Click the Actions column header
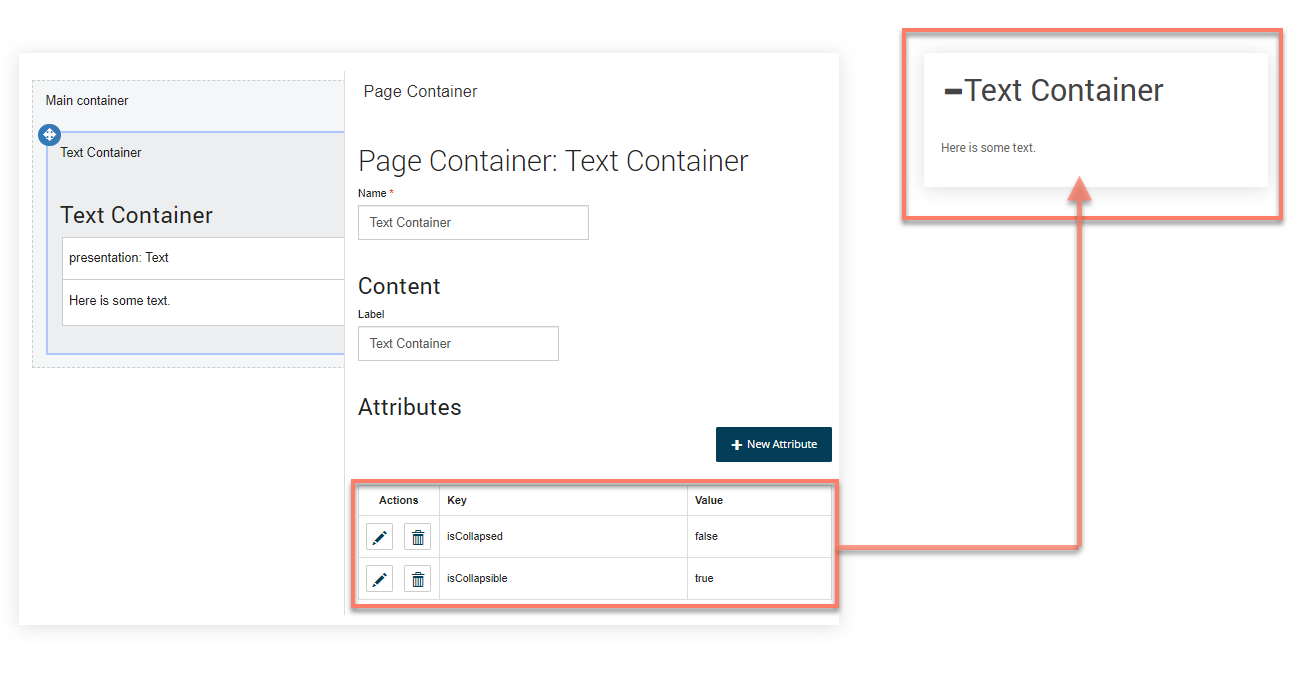Viewport: 1310px width, 680px height. pos(398,500)
